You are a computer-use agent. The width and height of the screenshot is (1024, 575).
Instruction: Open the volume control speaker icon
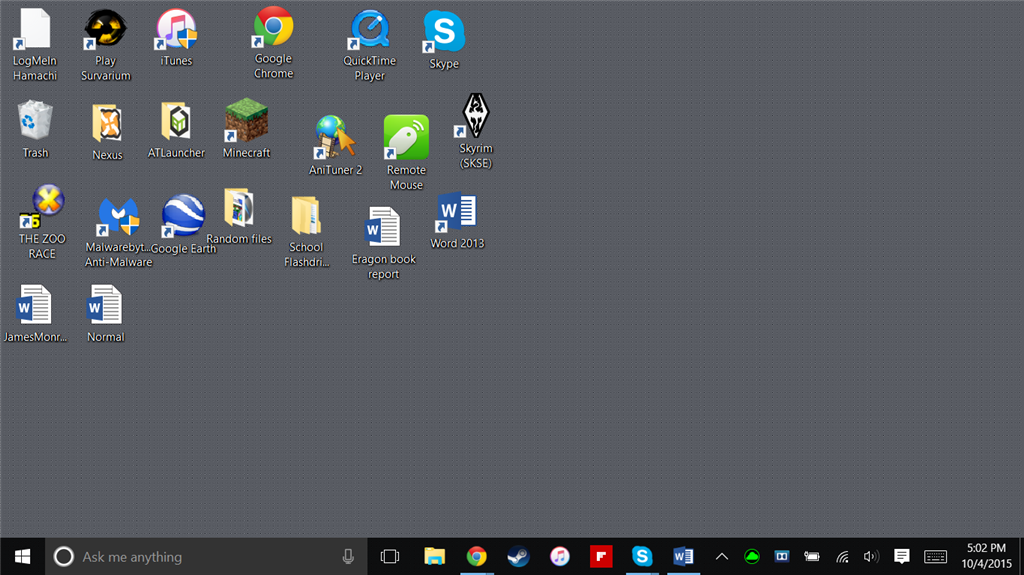871,557
